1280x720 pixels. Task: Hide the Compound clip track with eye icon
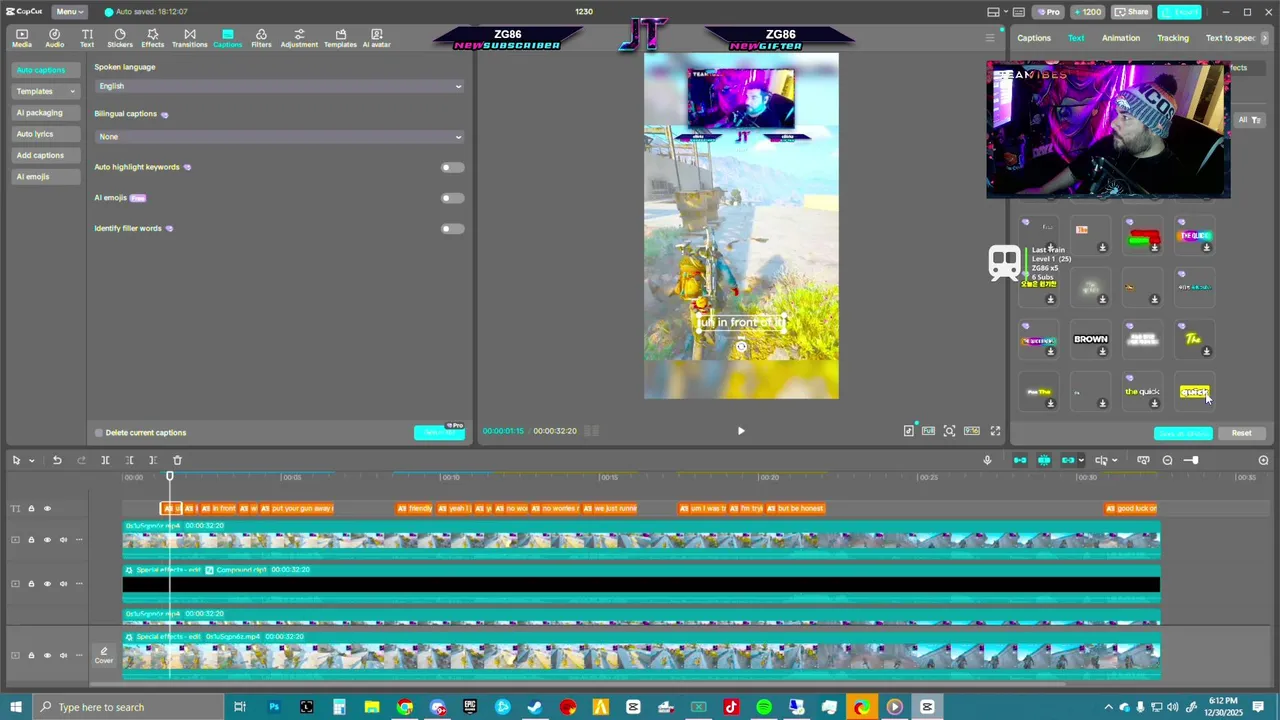coord(47,584)
